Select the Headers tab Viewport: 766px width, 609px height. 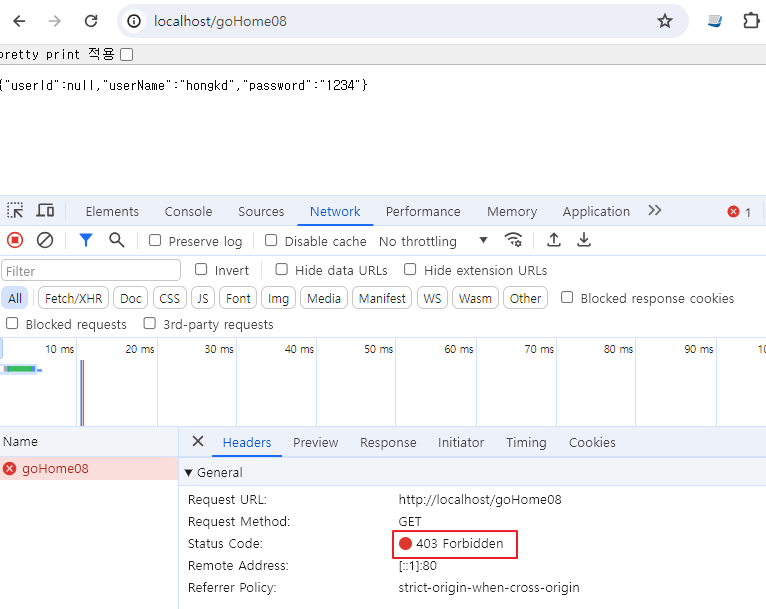(247, 442)
